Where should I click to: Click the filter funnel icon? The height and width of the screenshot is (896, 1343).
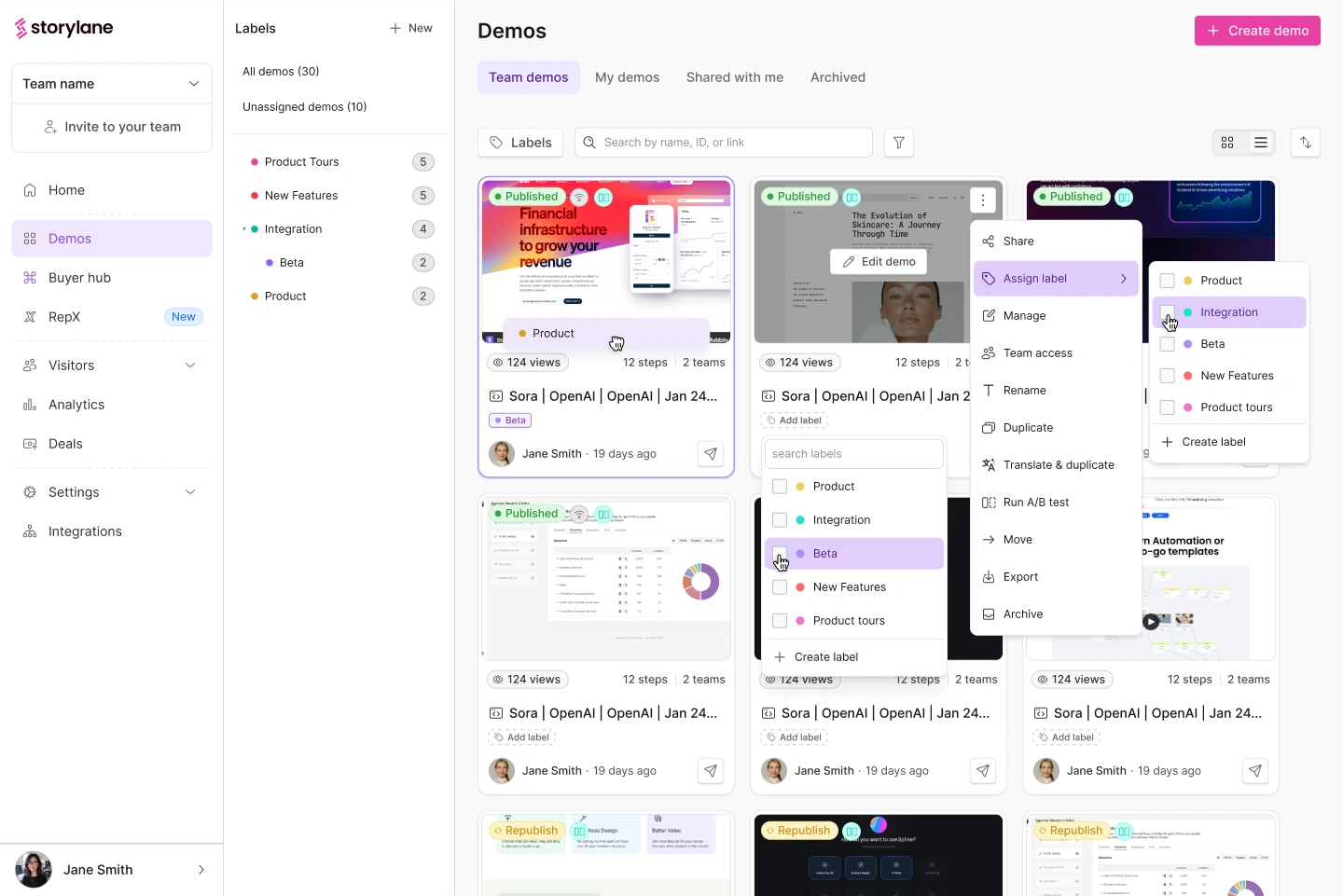(899, 143)
